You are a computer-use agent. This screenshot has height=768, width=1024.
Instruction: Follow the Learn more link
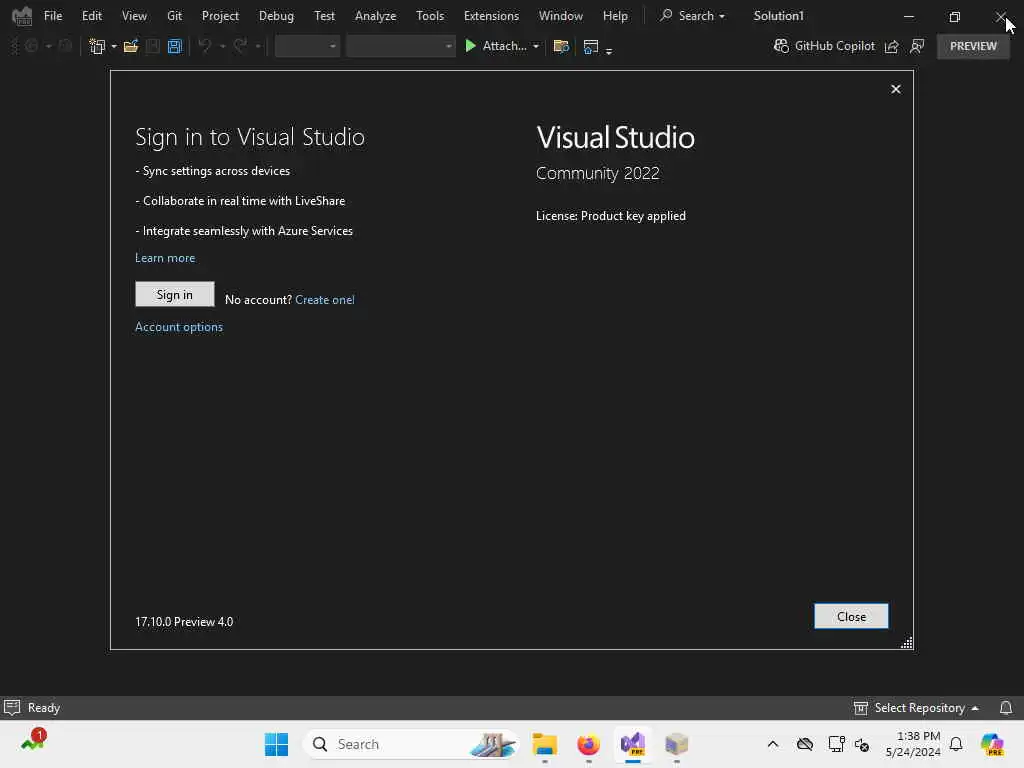(x=165, y=258)
